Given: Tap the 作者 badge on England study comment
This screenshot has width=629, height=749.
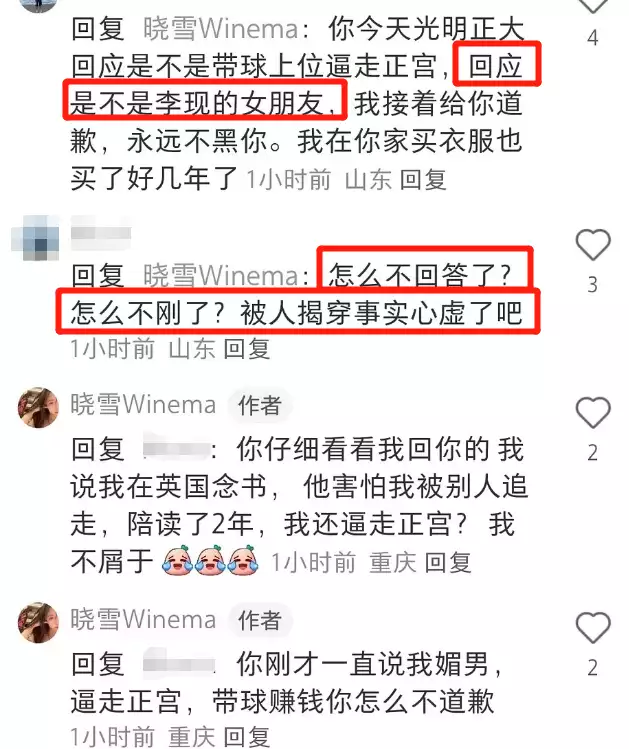Looking at the screenshot, I should pyautogui.click(x=260, y=406).
